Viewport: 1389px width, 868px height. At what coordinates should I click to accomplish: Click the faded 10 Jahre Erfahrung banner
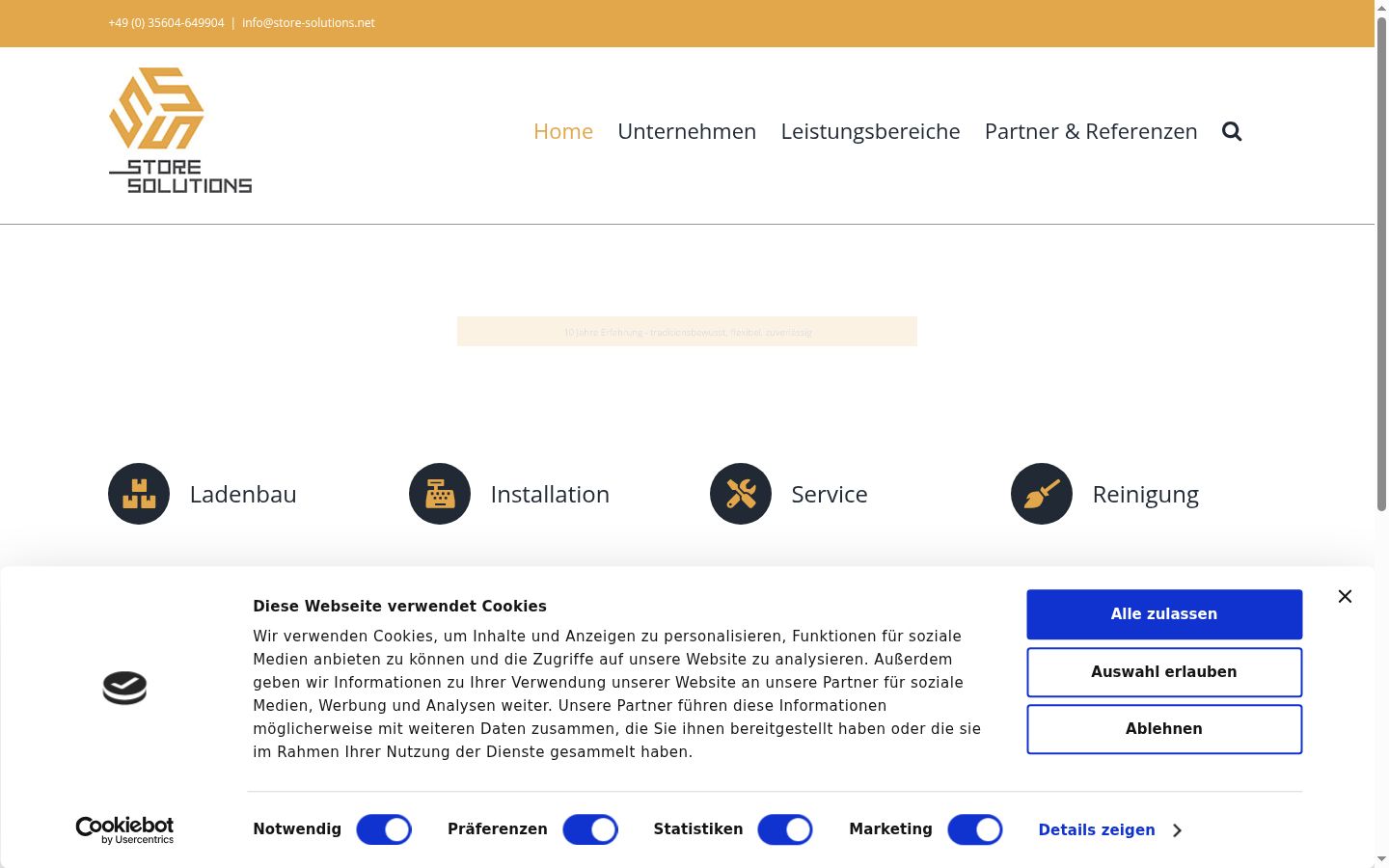[x=687, y=332]
